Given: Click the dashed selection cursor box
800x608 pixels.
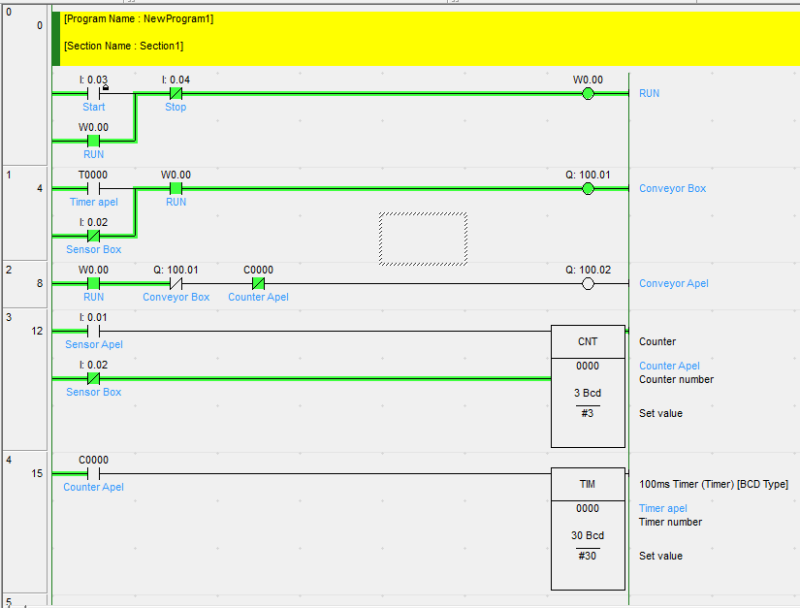Looking at the screenshot, I should pyautogui.click(x=423, y=239).
